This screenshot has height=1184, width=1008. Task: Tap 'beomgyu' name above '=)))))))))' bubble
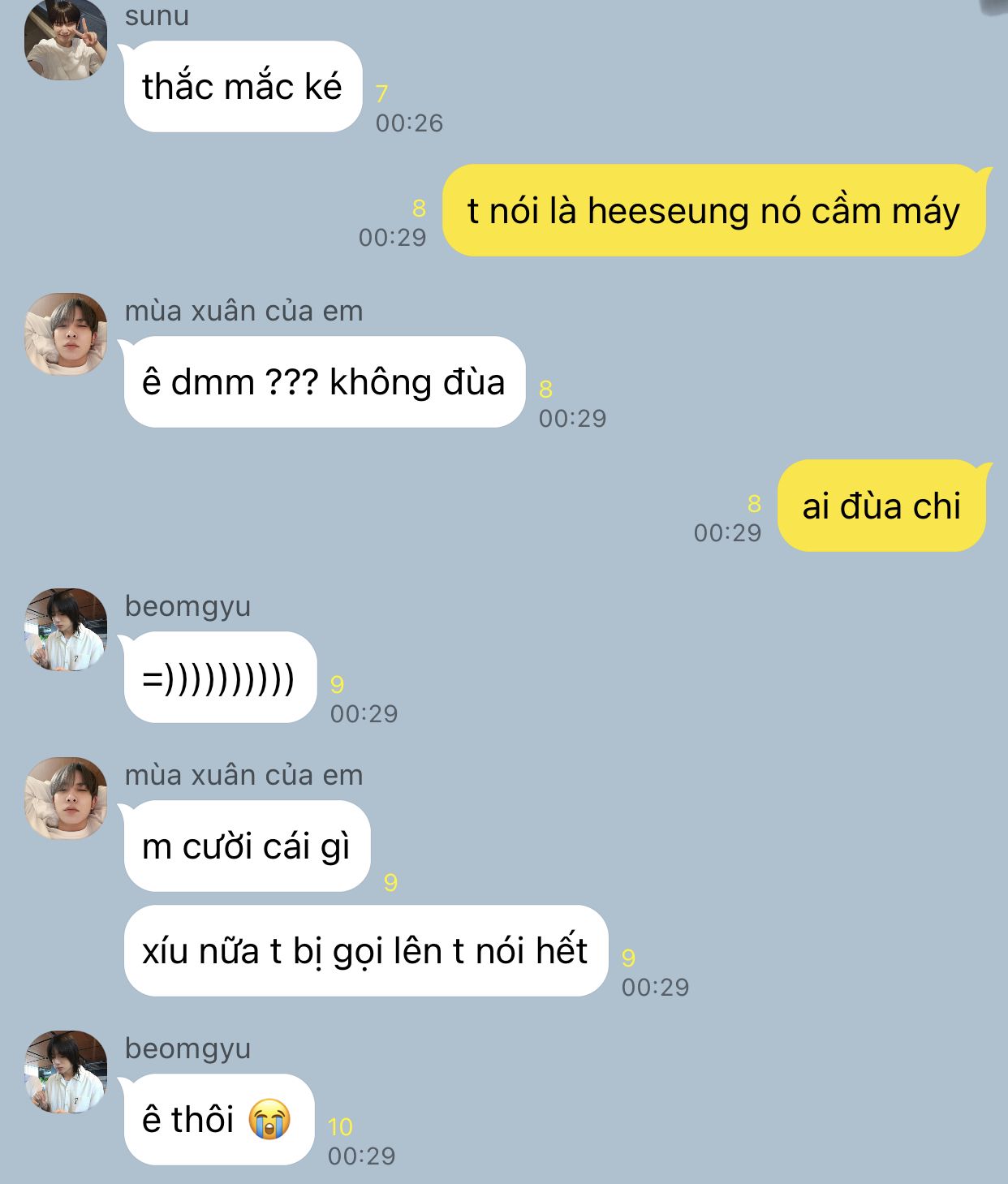187,605
